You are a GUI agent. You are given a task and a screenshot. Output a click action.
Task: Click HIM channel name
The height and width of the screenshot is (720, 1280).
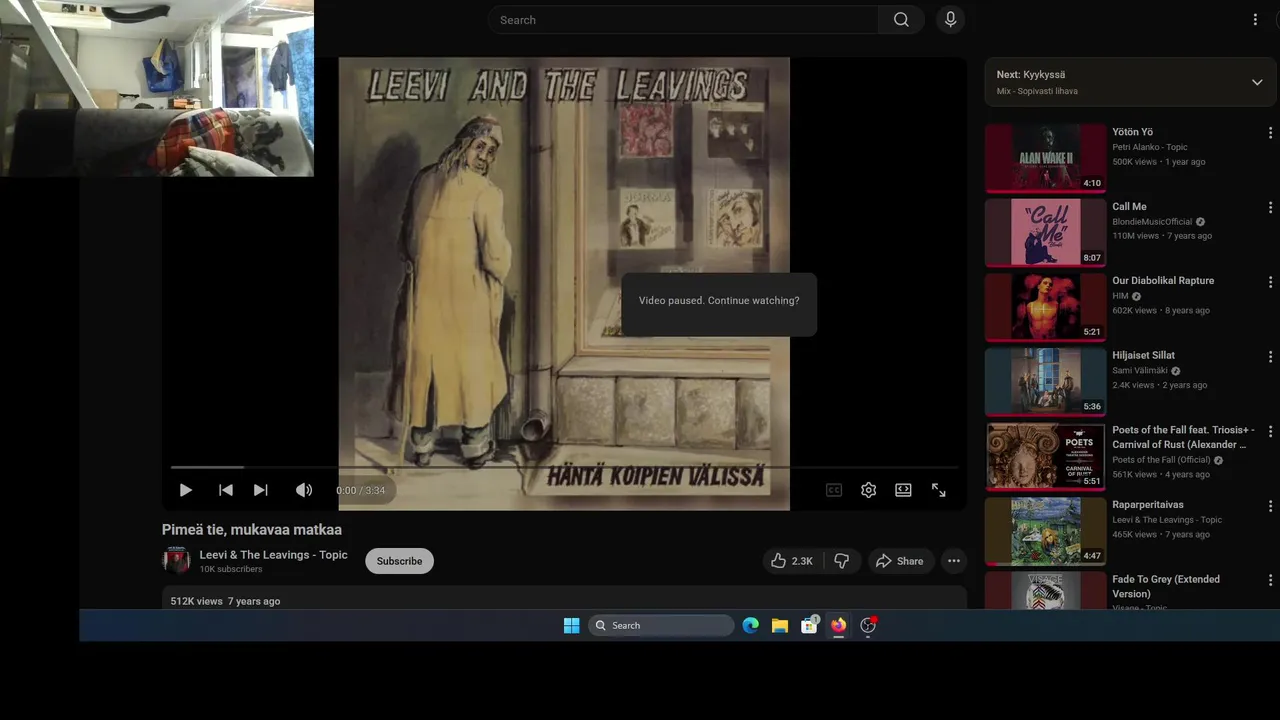1120,296
